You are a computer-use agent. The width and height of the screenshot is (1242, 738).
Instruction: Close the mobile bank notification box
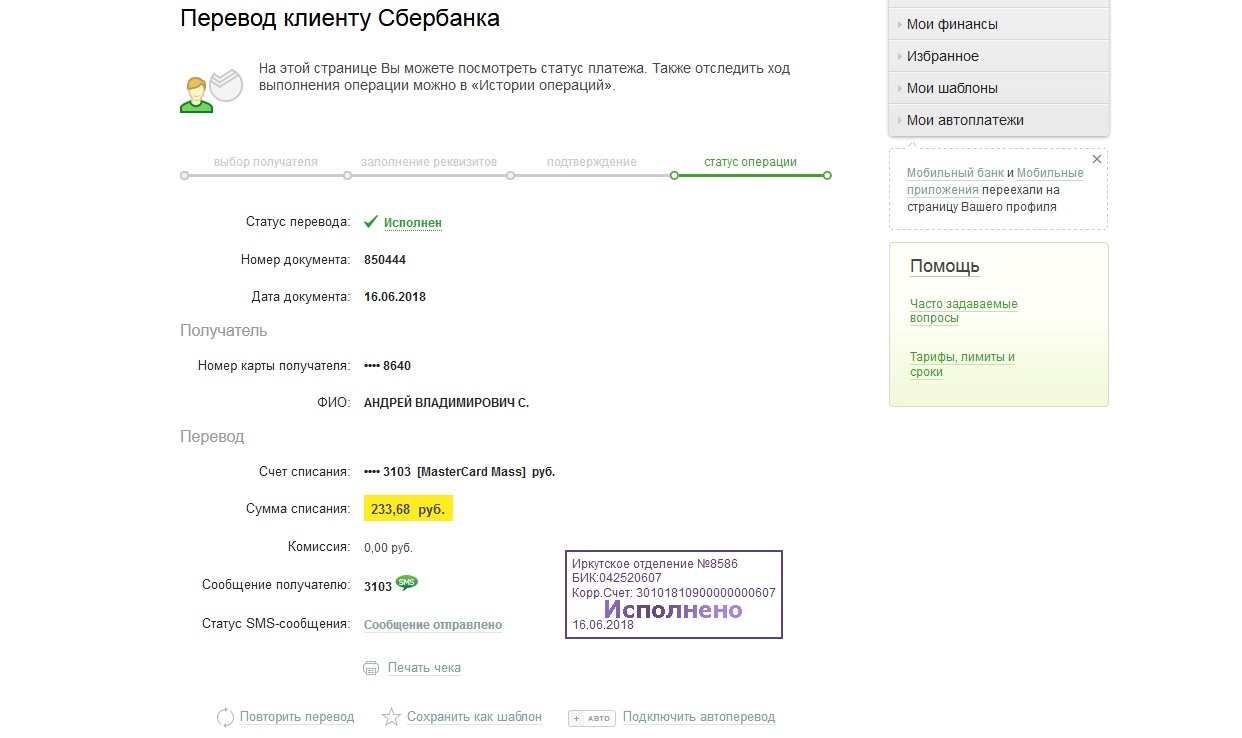click(x=1097, y=159)
